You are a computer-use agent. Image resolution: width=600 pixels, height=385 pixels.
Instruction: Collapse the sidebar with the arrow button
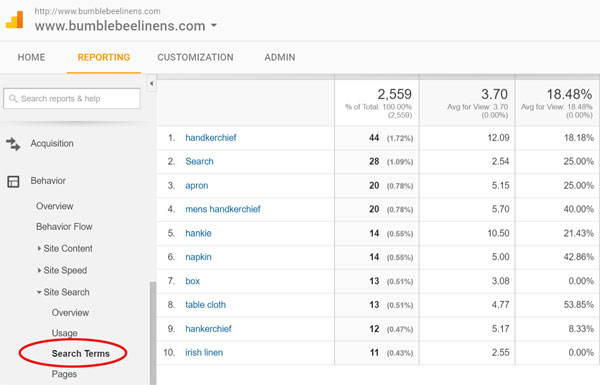click(x=152, y=83)
